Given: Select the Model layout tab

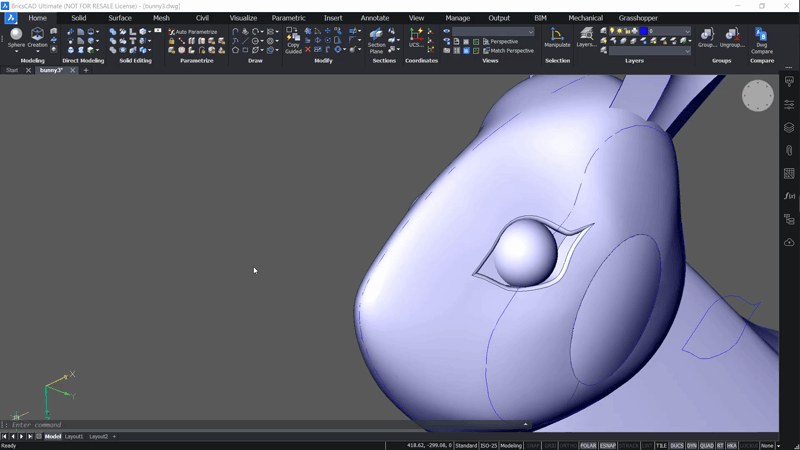Looking at the screenshot, I should (x=53, y=437).
